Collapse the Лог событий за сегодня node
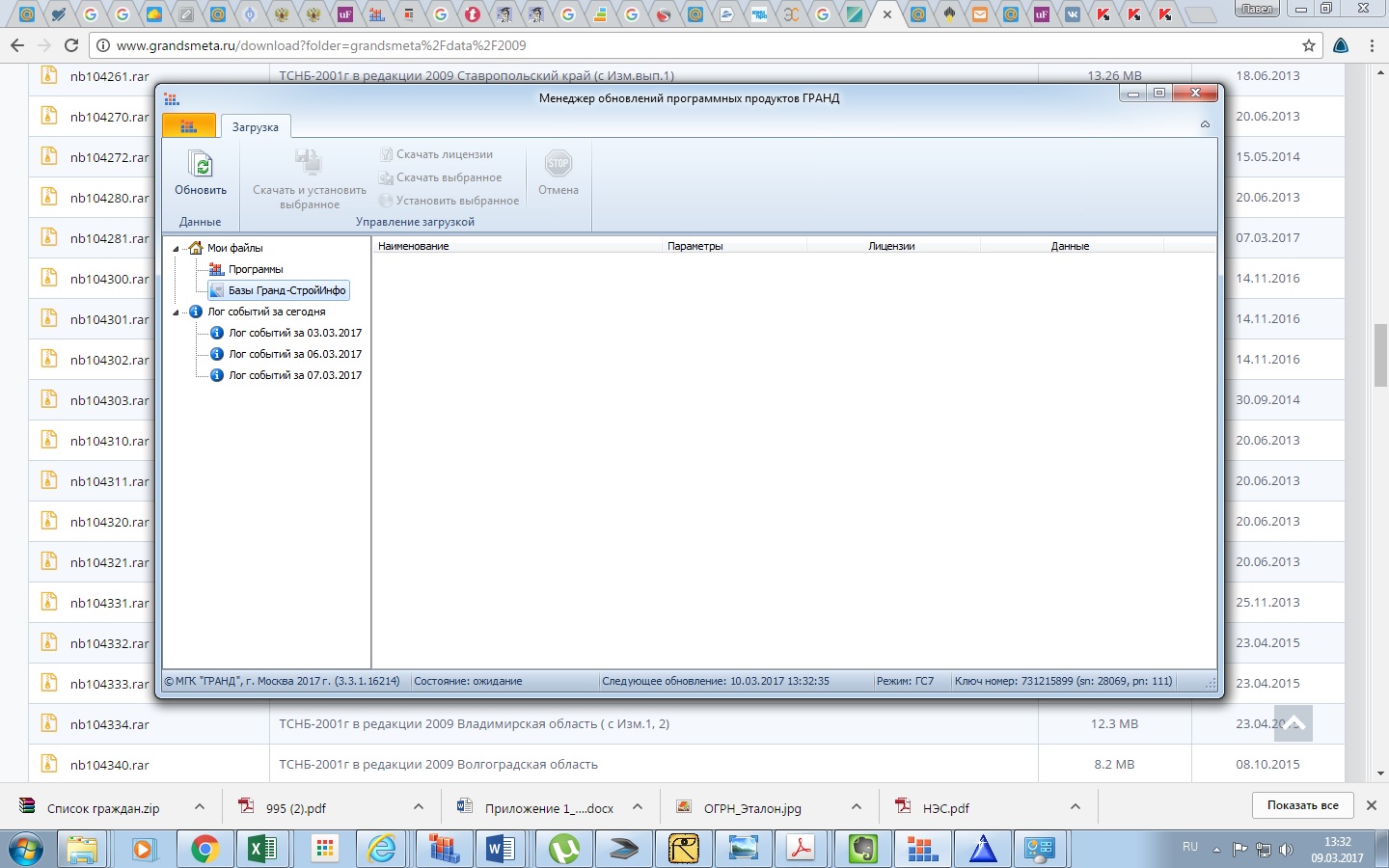Viewport: 1389px width, 868px height. (177, 312)
